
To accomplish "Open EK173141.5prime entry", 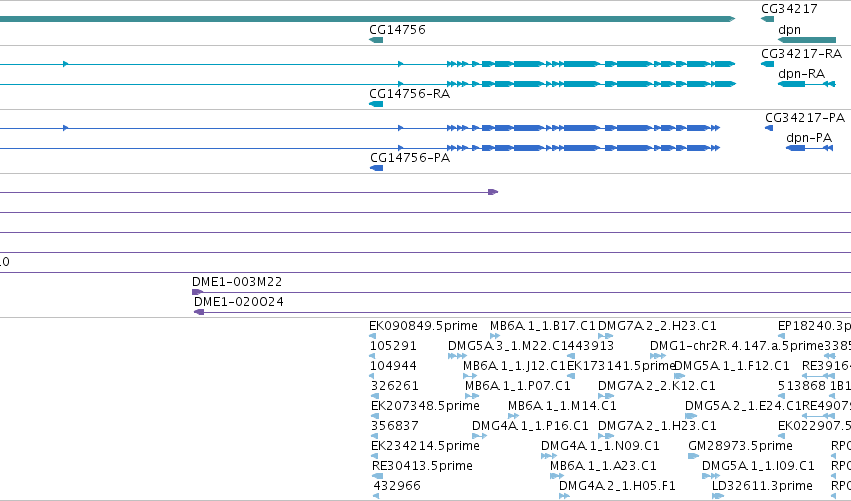I will pos(621,366).
